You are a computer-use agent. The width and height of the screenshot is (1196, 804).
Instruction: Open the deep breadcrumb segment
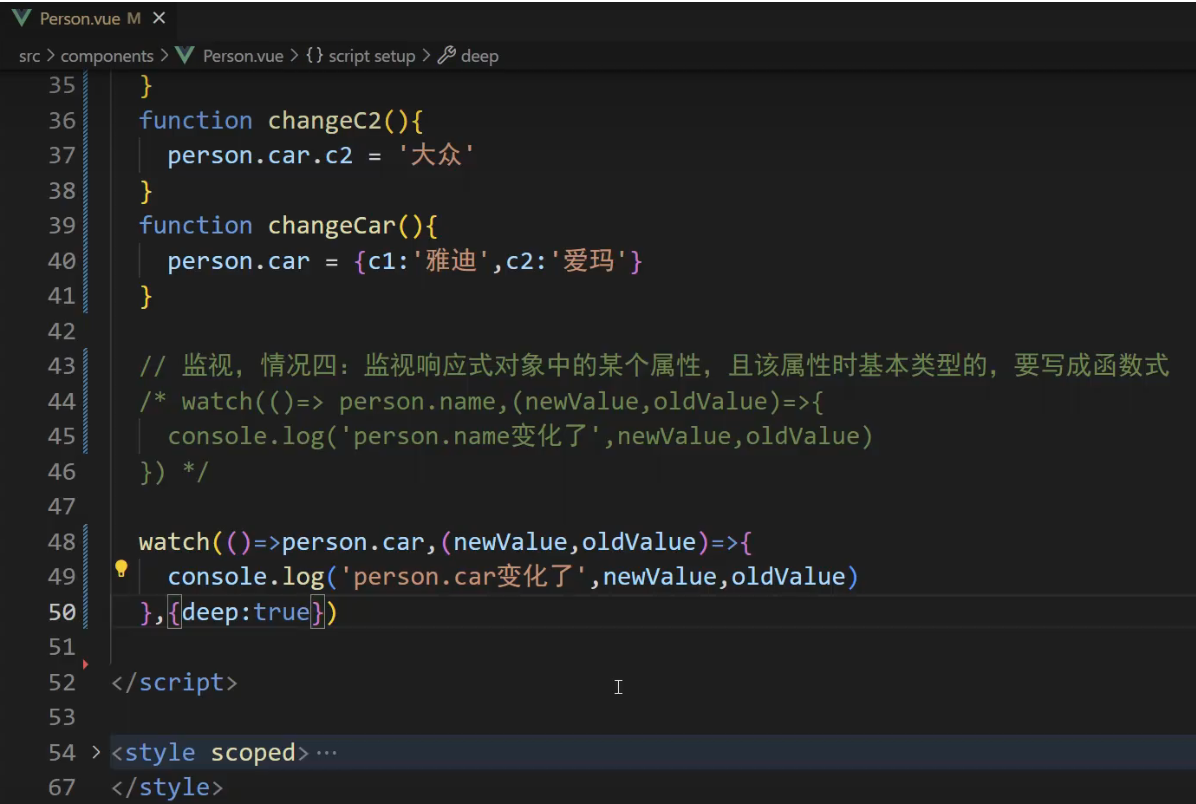click(x=480, y=56)
